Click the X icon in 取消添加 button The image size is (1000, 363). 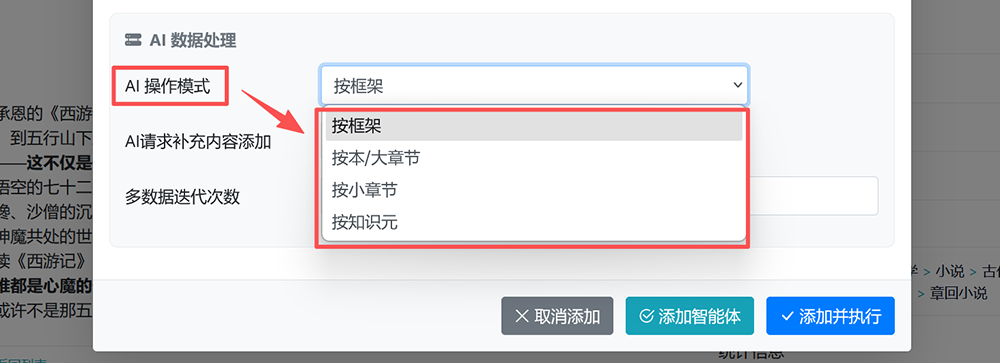pyautogui.click(x=522, y=316)
